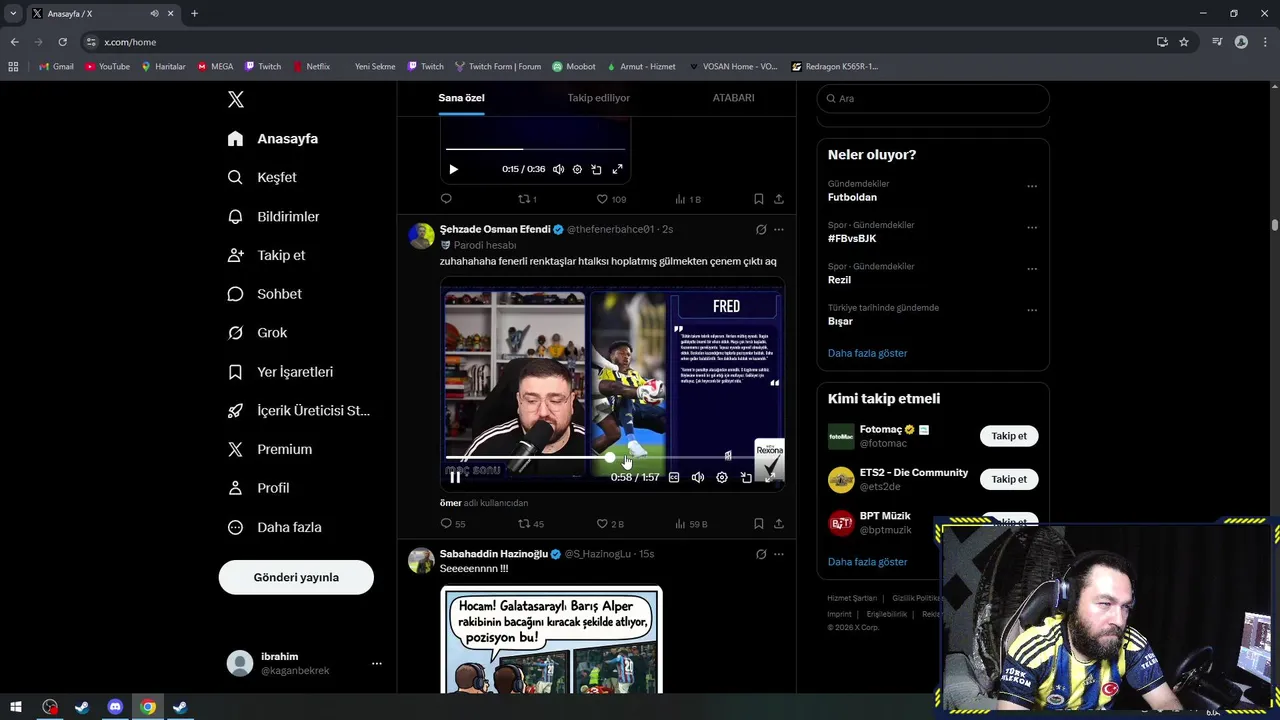
Task: Follow Fotomaç with Takip et
Action: (1009, 436)
